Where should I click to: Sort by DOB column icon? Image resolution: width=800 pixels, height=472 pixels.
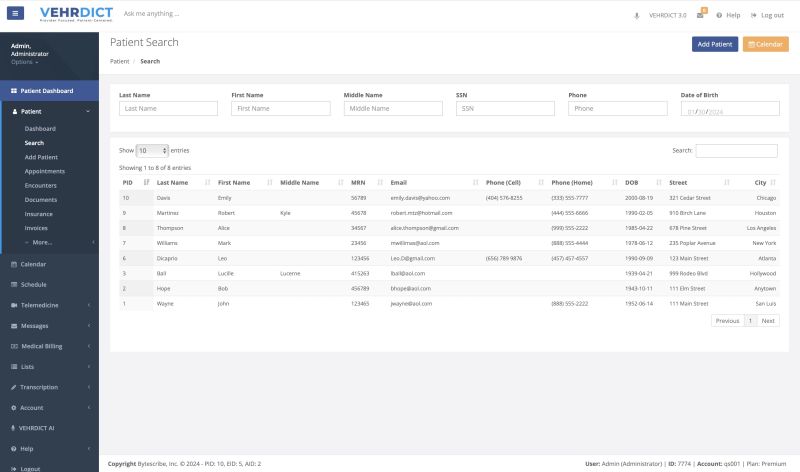click(659, 182)
